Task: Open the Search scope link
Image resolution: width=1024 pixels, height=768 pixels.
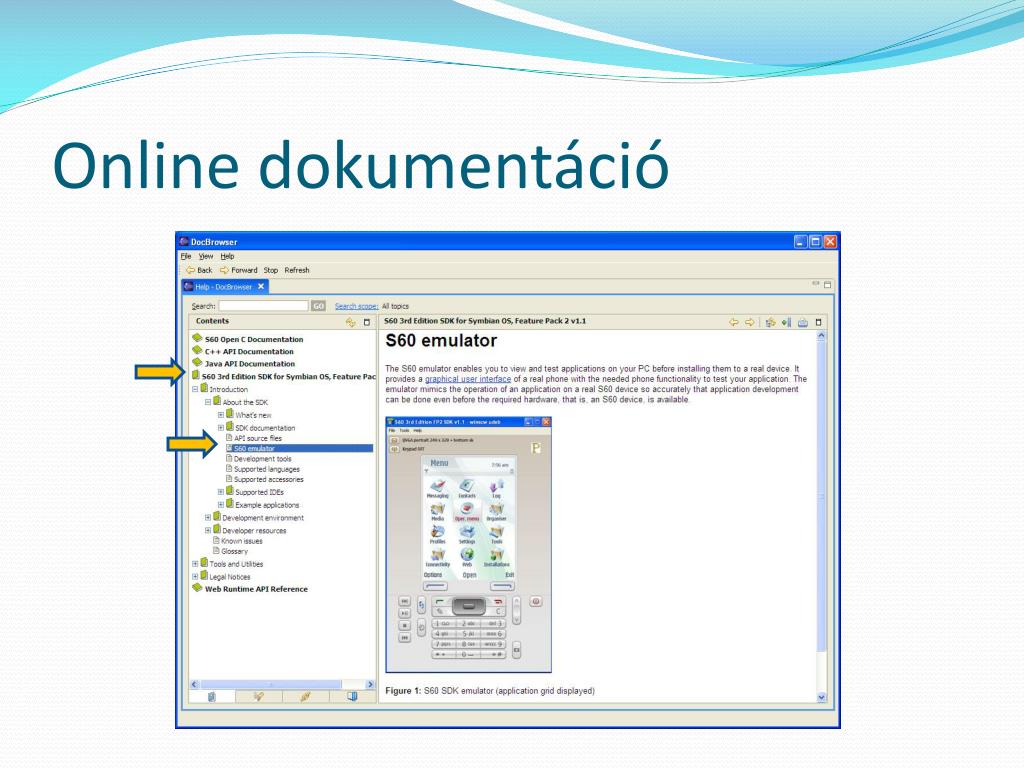Action: 357,306
